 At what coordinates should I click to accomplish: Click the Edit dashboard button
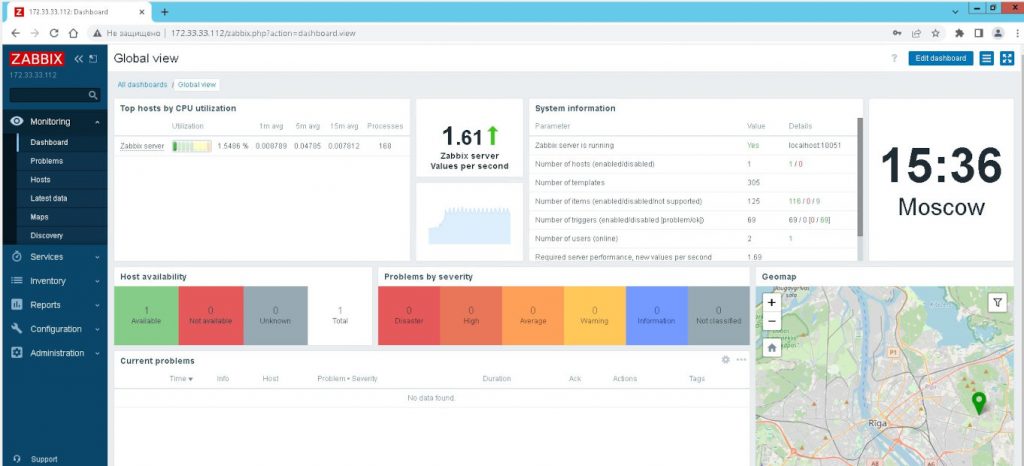coord(940,58)
